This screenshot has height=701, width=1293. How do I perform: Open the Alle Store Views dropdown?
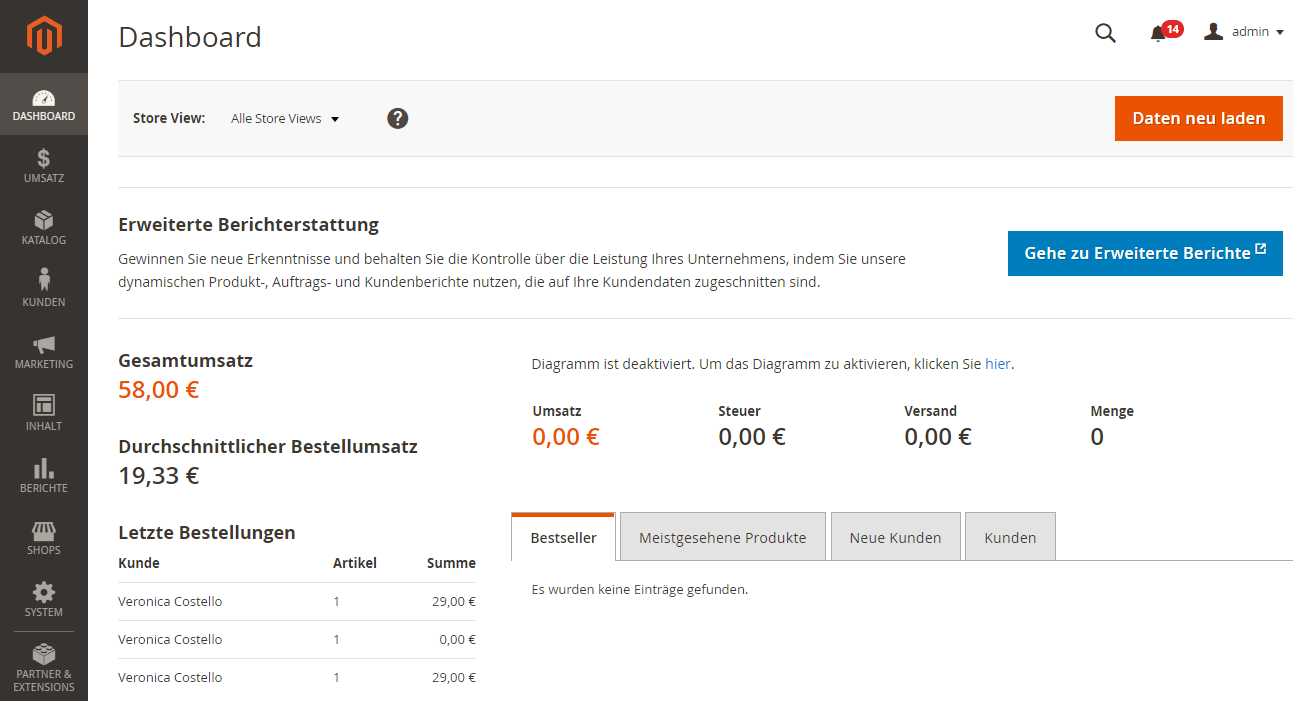[x=285, y=118]
